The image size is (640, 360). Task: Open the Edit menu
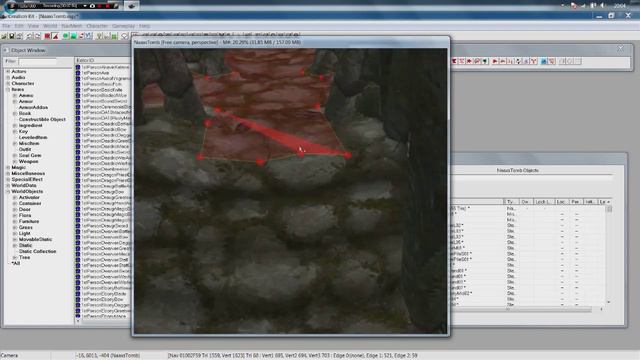click(19, 26)
